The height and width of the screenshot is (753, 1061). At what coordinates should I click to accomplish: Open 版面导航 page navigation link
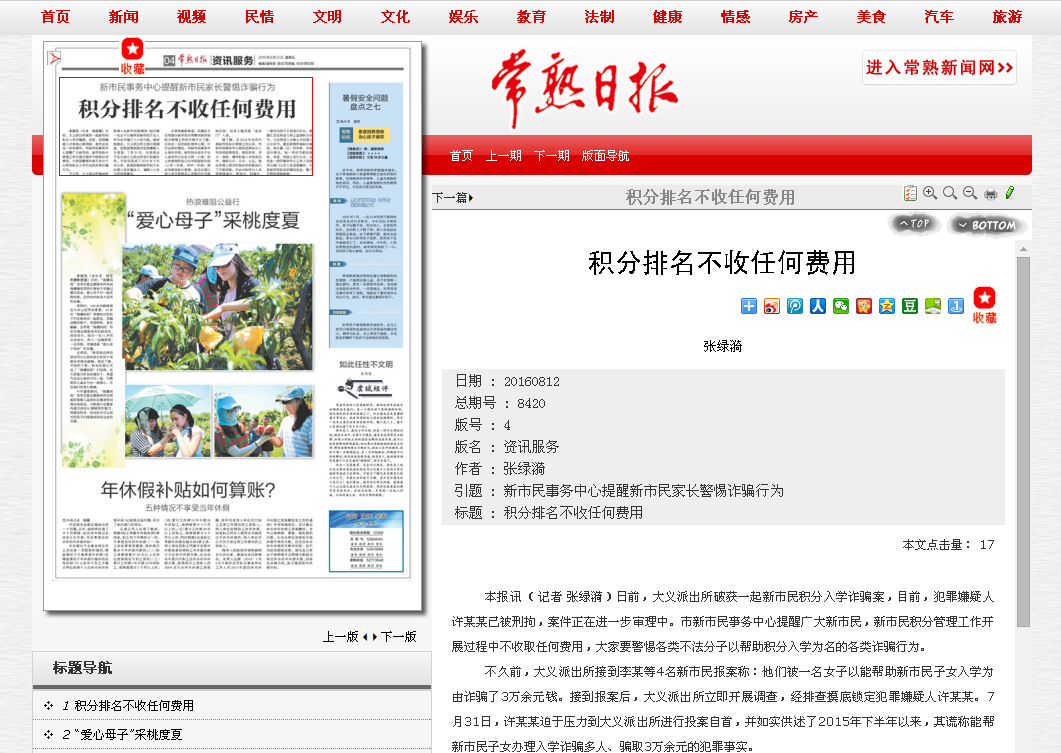pyautogui.click(x=606, y=156)
